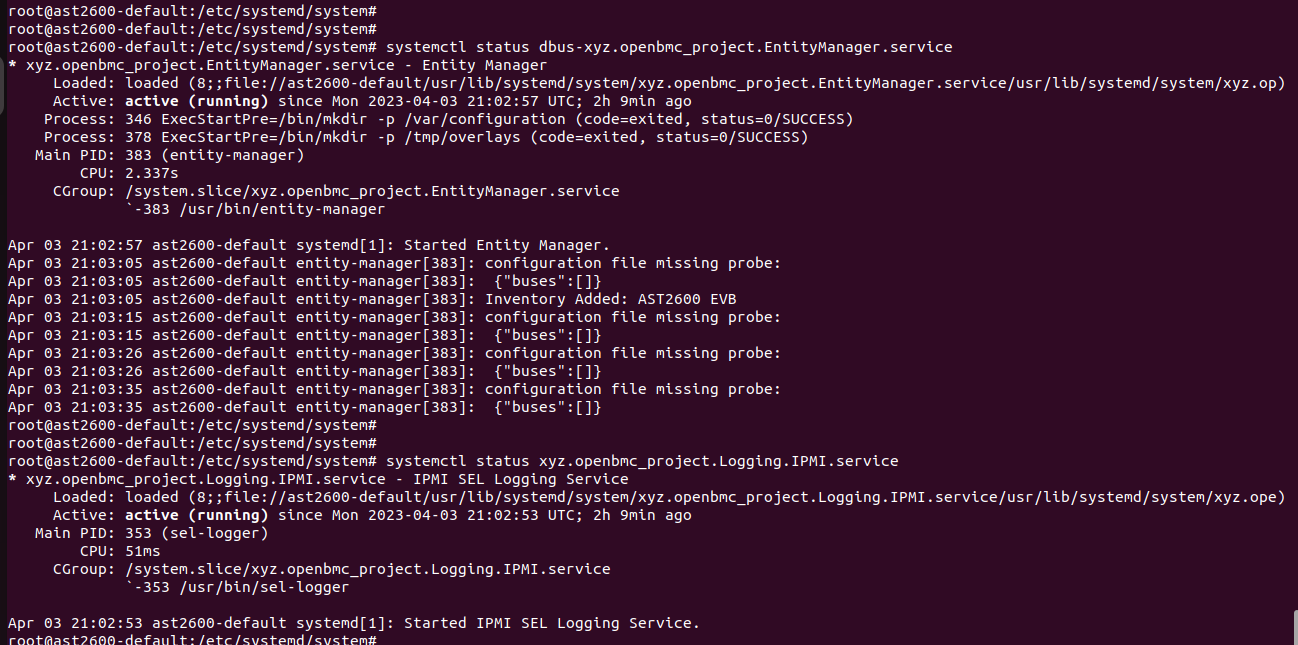This screenshot has width=1298, height=645.
Task: Click the 21:03:26 'configuration file missing probe' line
Action: tap(632, 353)
